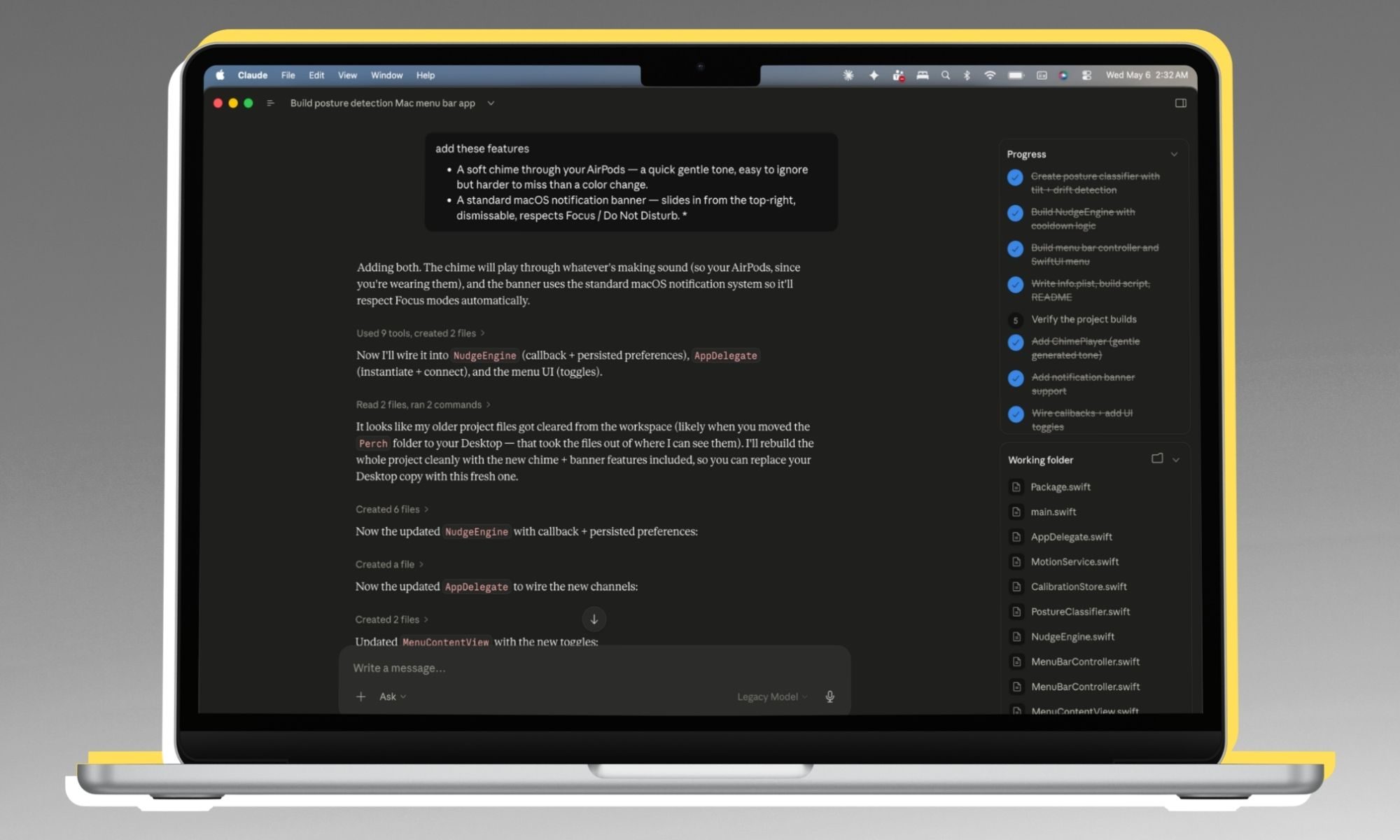
Task: Open NudgeEngine.swift in the working folder
Action: tap(1072, 637)
